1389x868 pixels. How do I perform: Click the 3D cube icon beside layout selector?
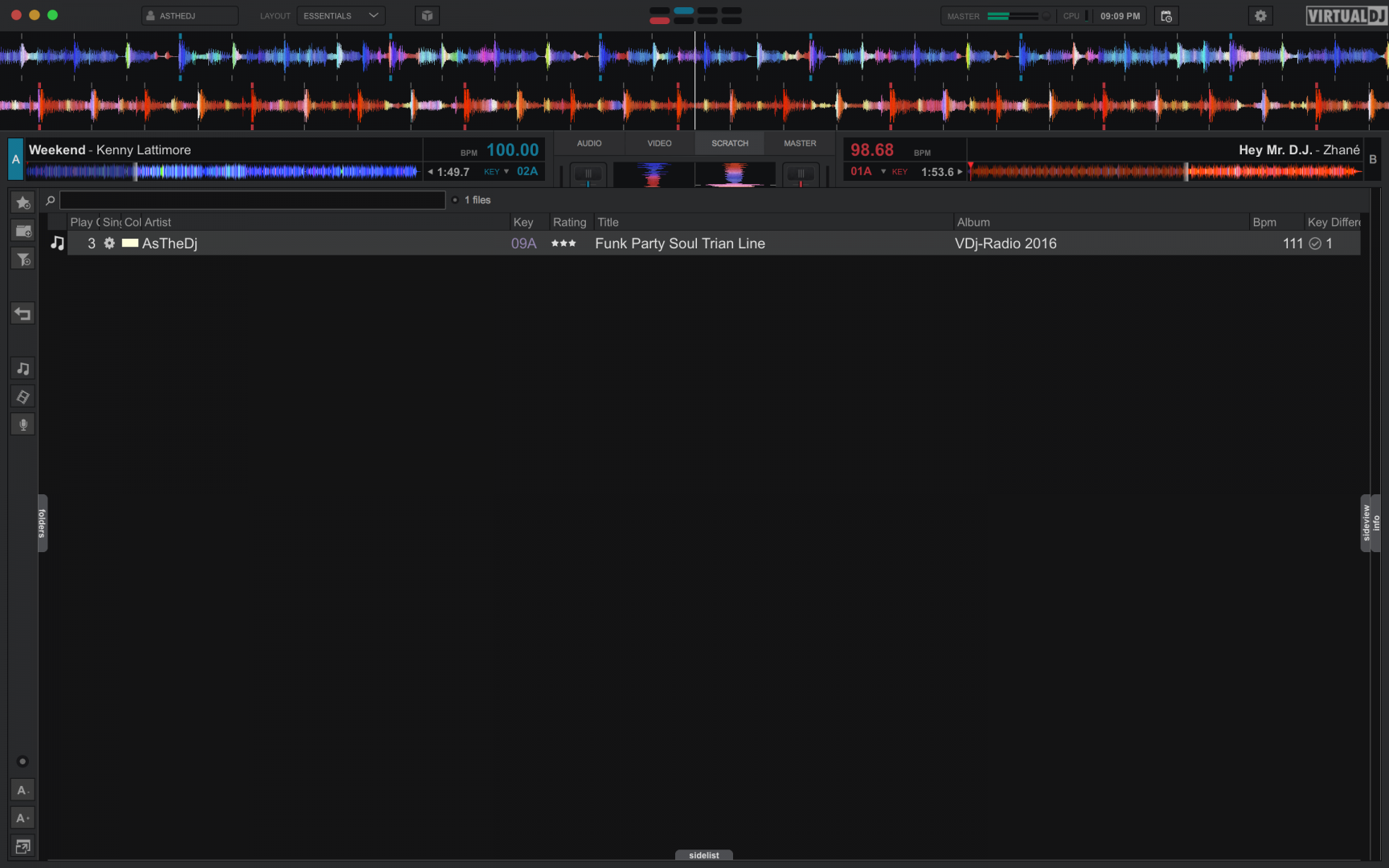click(427, 16)
